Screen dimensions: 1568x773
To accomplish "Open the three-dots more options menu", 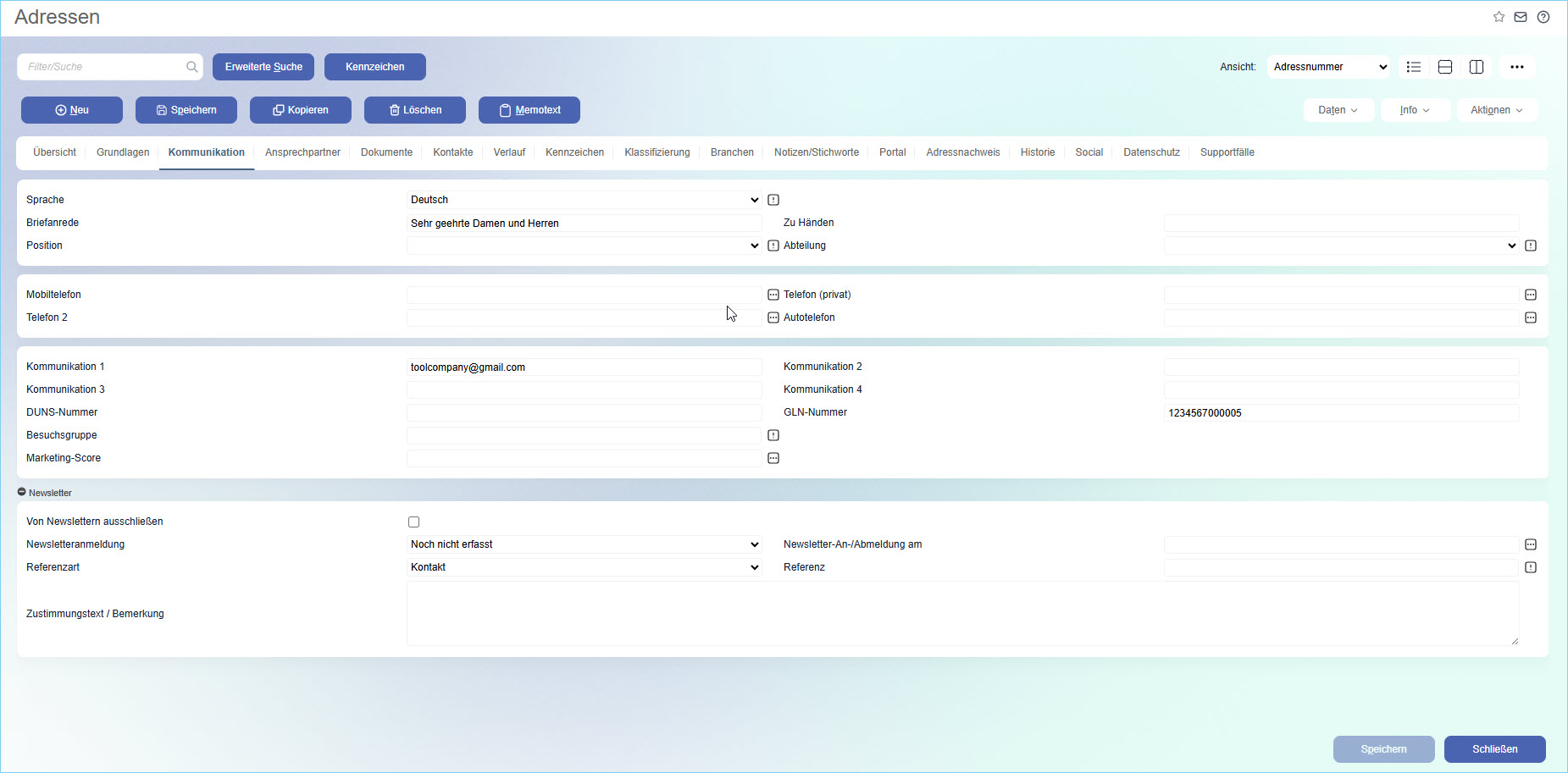I will (x=1516, y=67).
